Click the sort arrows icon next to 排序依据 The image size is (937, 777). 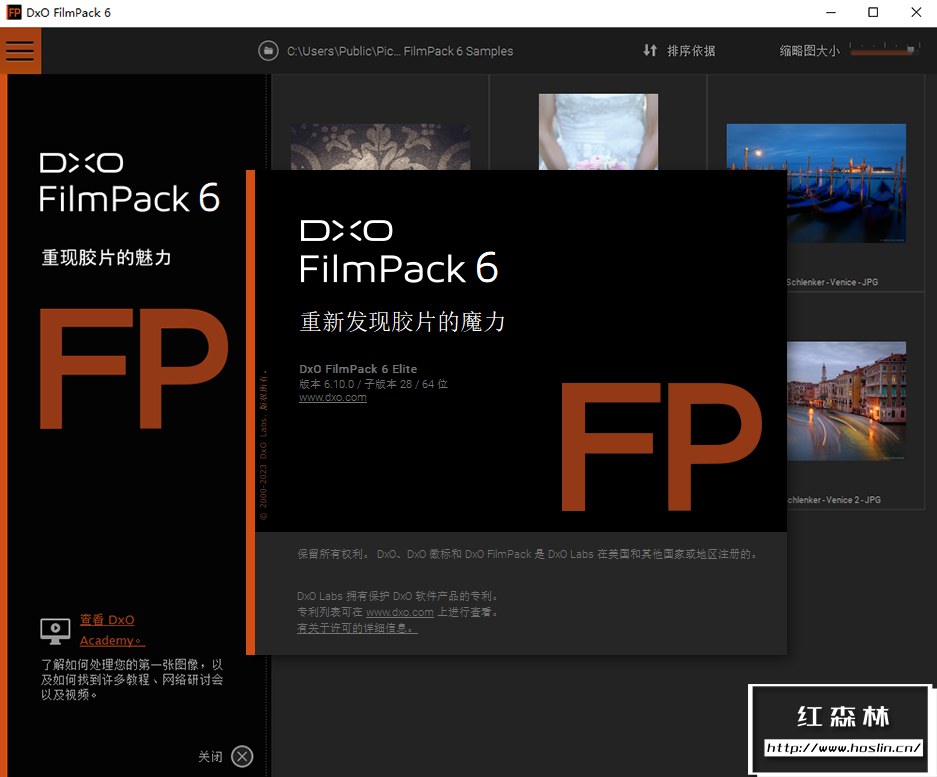click(650, 50)
